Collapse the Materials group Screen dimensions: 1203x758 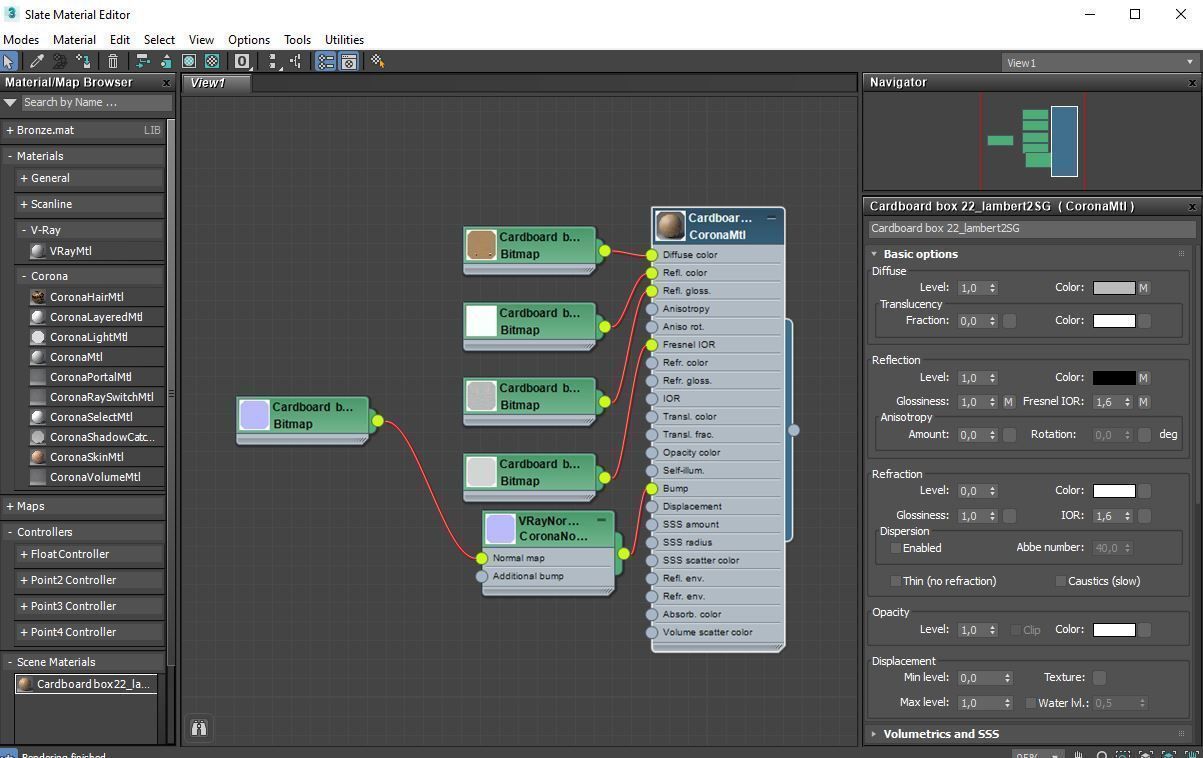click(x=10, y=156)
